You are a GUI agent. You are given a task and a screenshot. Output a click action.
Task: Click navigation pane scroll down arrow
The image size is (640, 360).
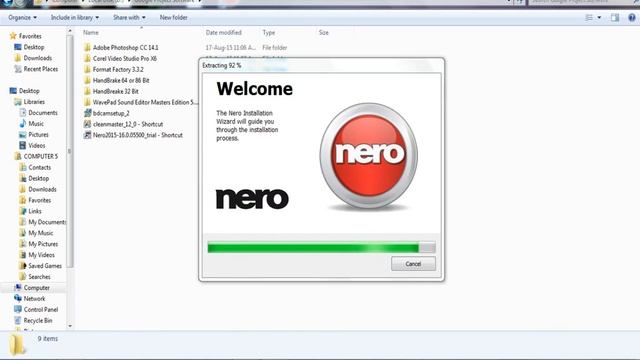[70, 326]
